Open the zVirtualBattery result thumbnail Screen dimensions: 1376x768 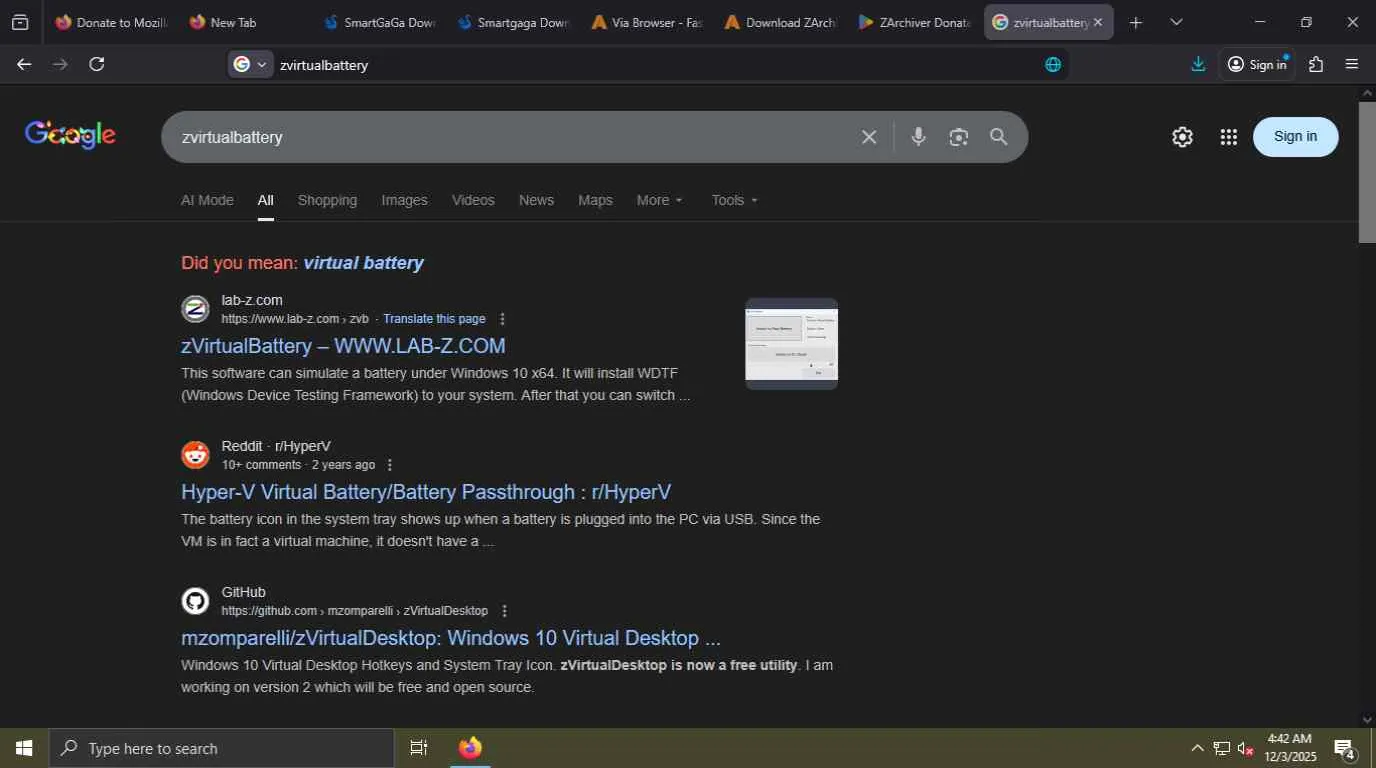coord(791,344)
